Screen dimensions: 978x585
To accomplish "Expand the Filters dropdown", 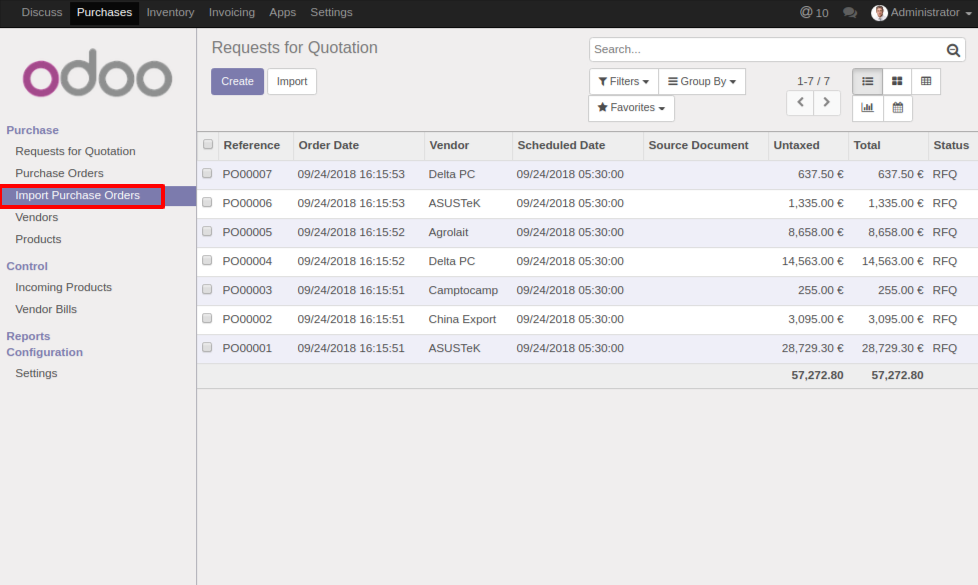I will tap(623, 82).
